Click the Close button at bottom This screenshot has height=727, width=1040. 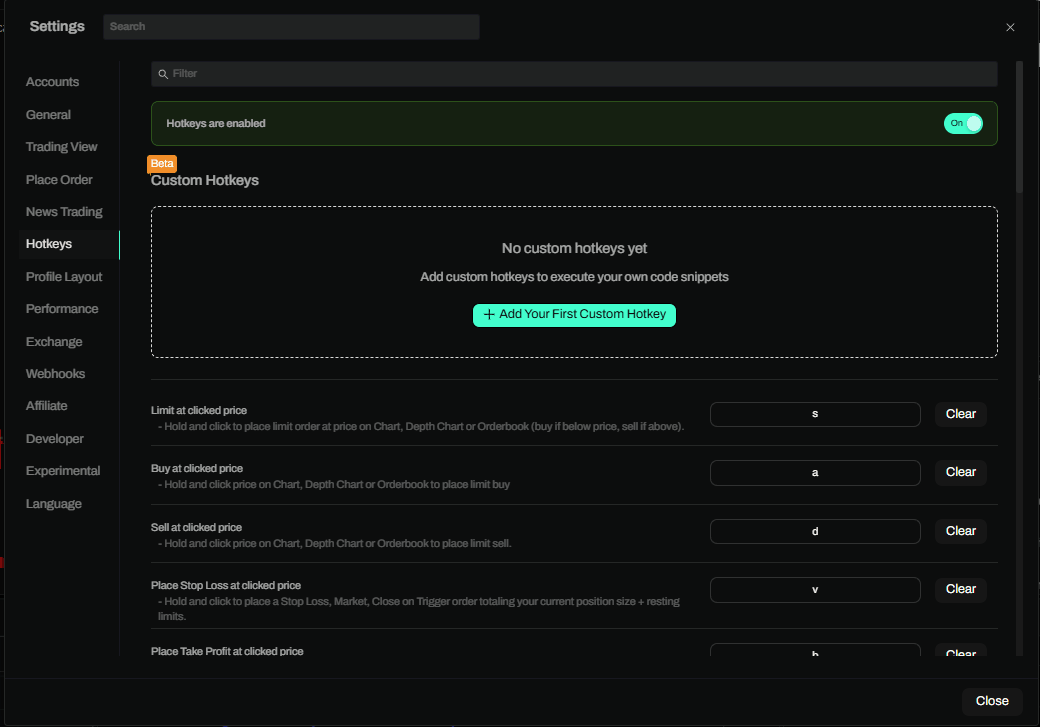coord(991,701)
